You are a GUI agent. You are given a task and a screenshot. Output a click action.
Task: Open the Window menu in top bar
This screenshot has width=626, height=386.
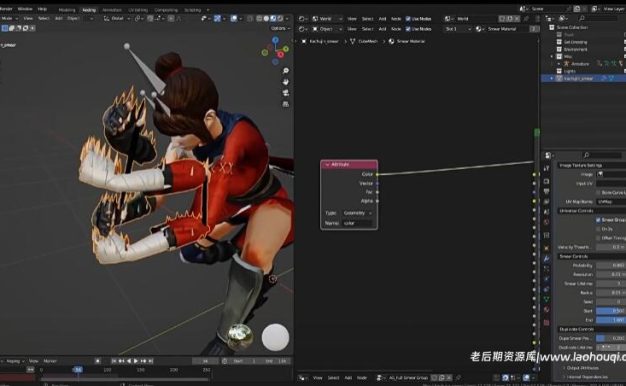point(25,9)
